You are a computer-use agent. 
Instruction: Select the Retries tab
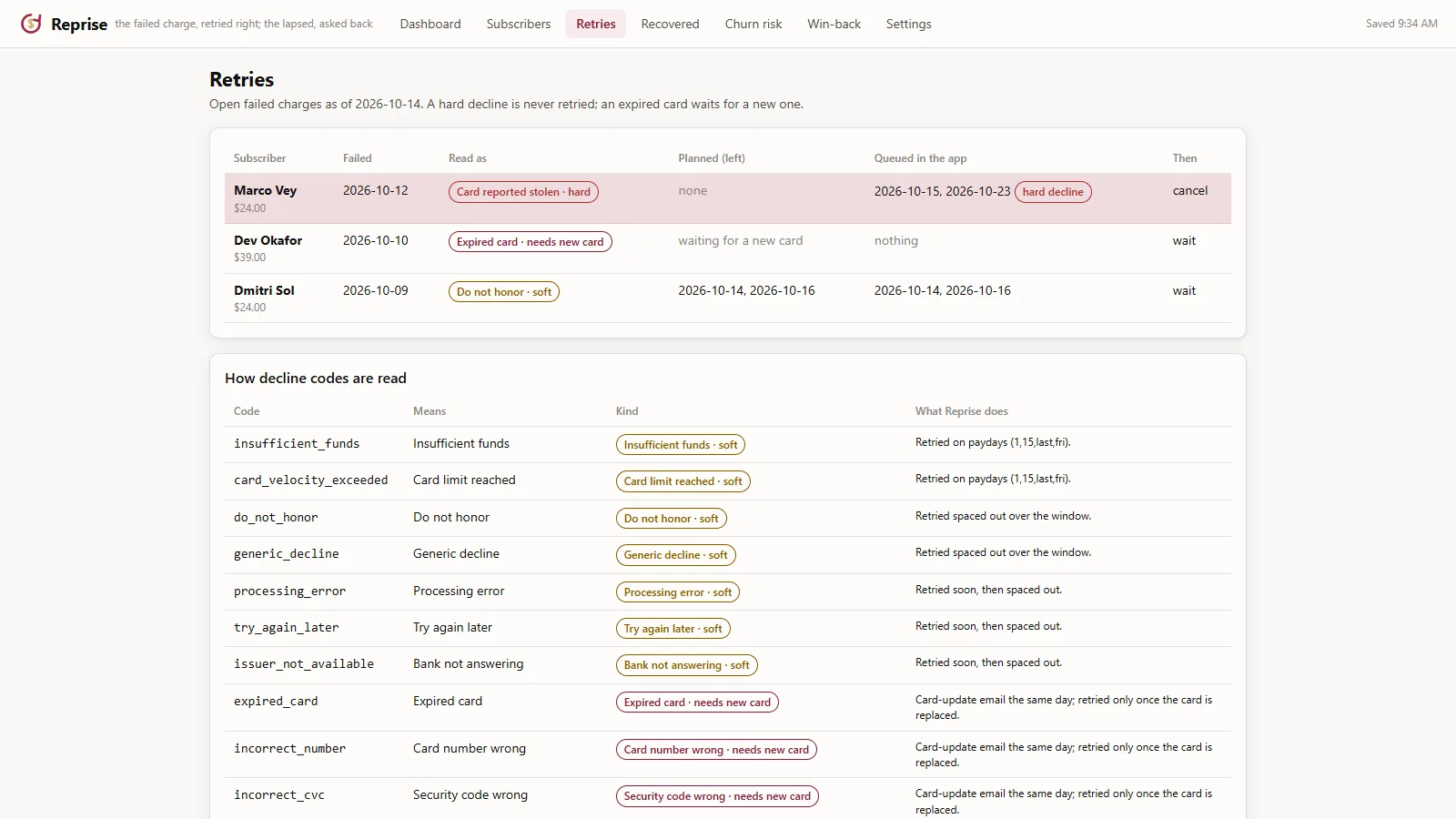point(596,24)
